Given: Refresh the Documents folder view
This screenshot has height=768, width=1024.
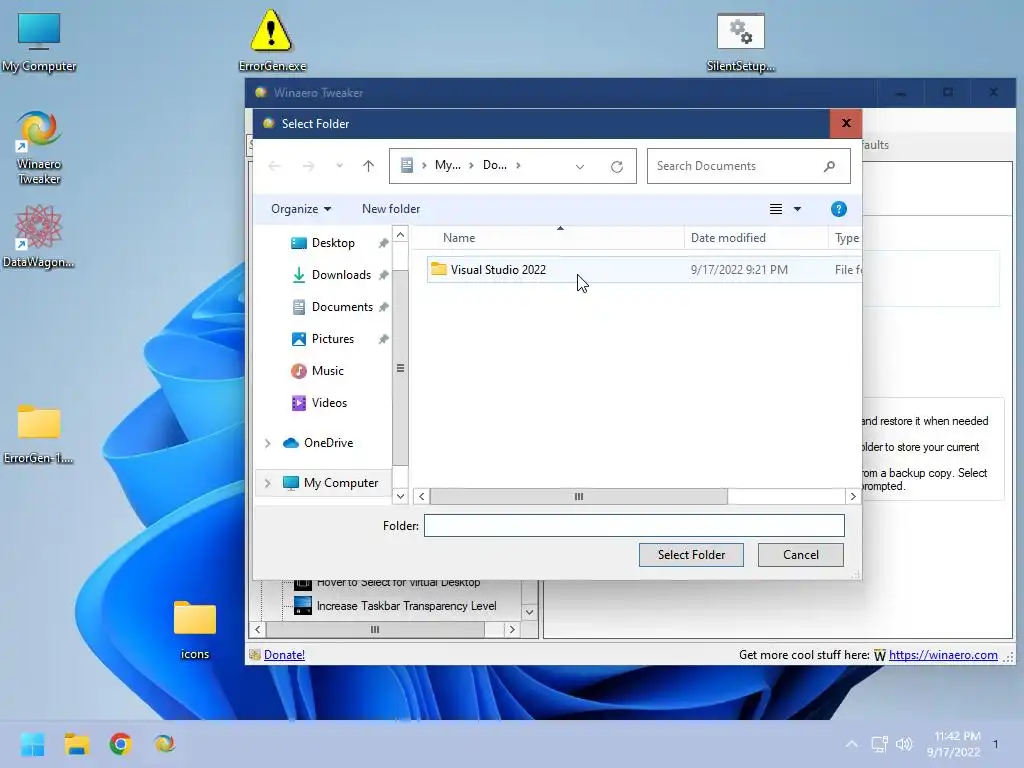Looking at the screenshot, I should click(616, 166).
